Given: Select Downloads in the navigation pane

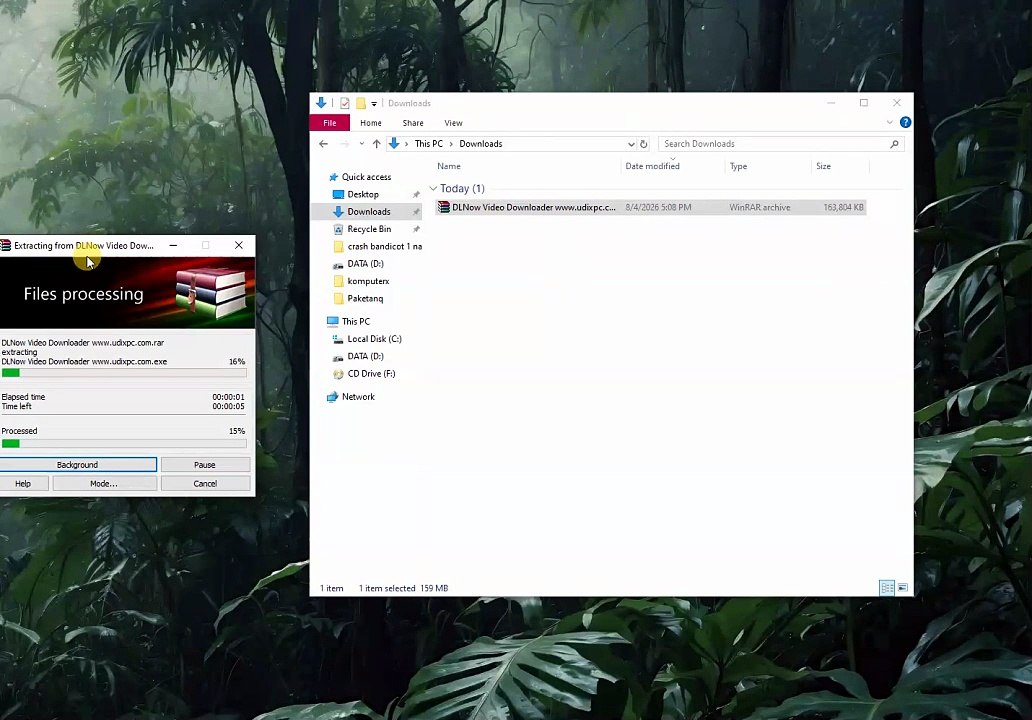Looking at the screenshot, I should click(369, 211).
